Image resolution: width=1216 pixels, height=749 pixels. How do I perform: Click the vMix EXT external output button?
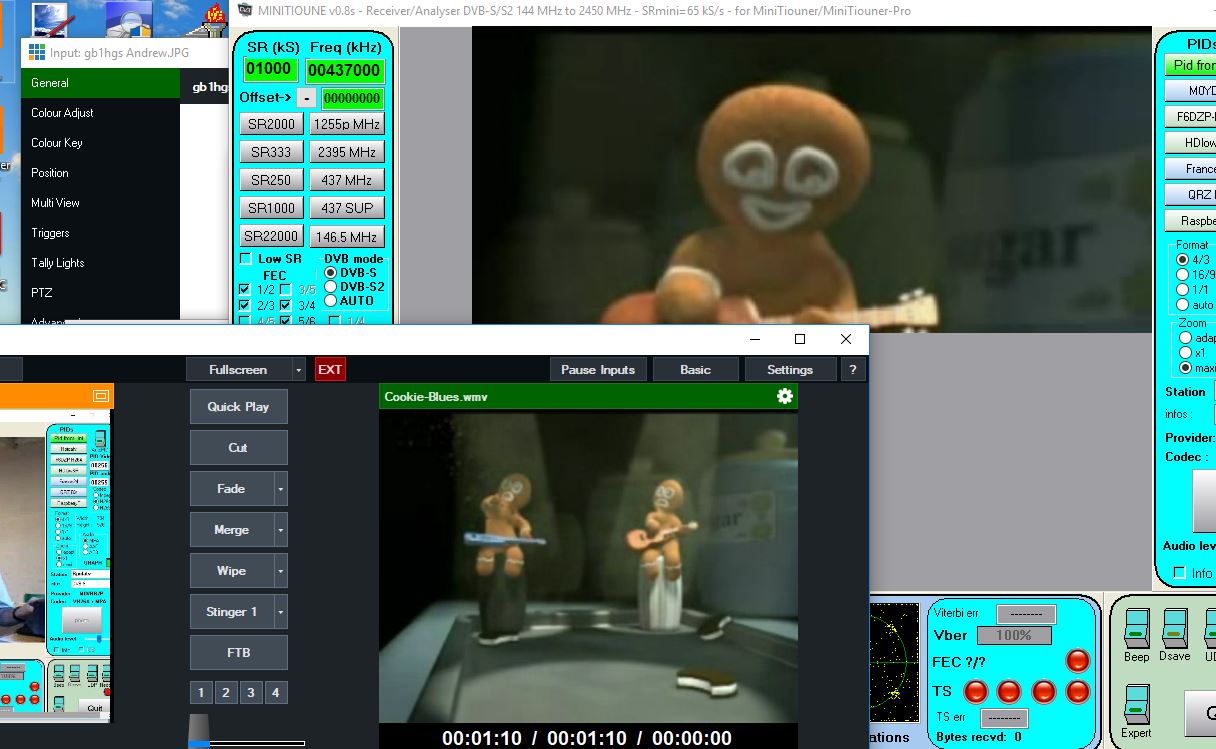pos(330,370)
